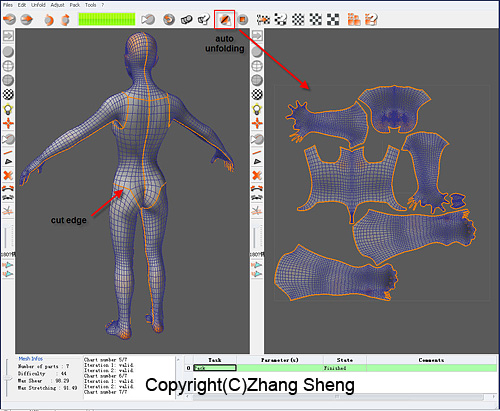This screenshot has height=411, width=500.
Task: Switch 3D view to shaded-wireframe sphere mode
Action: pyautogui.click(x=8, y=80)
